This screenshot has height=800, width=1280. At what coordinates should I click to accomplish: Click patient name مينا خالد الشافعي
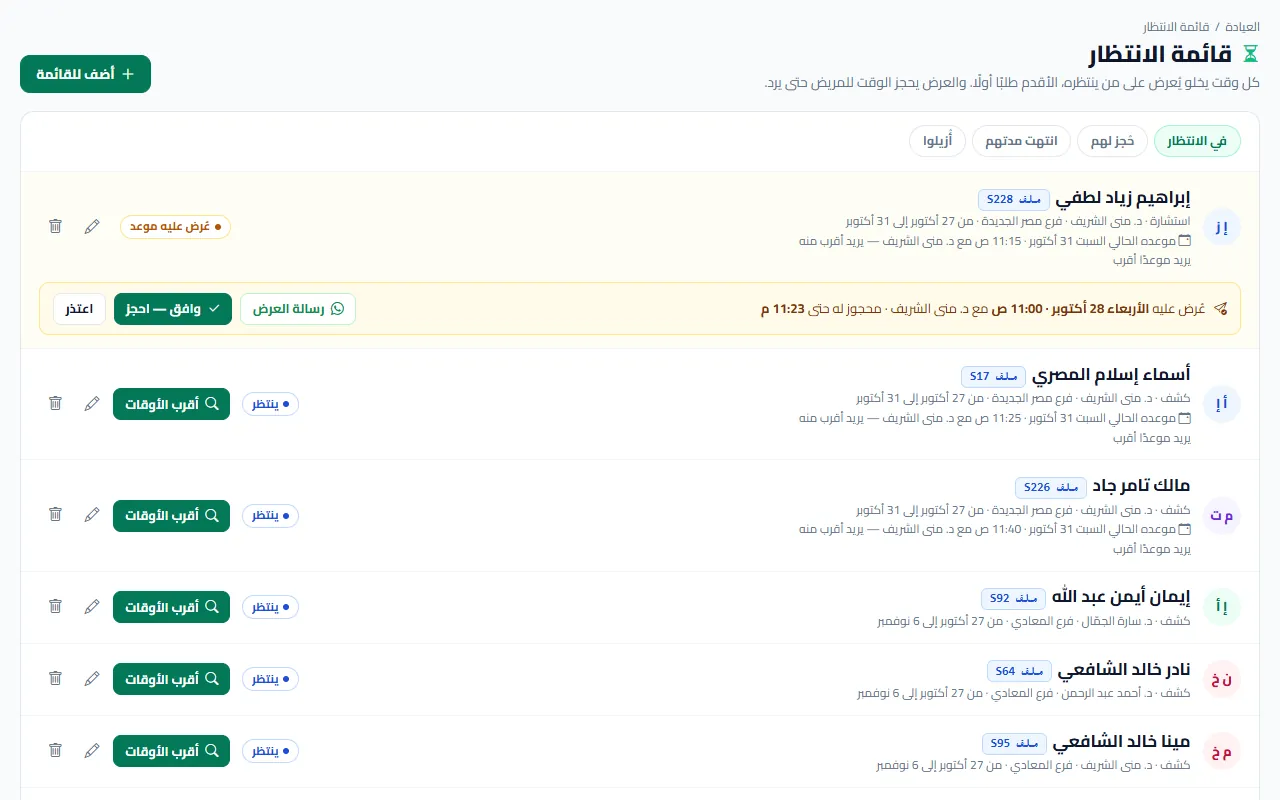tap(1122, 742)
